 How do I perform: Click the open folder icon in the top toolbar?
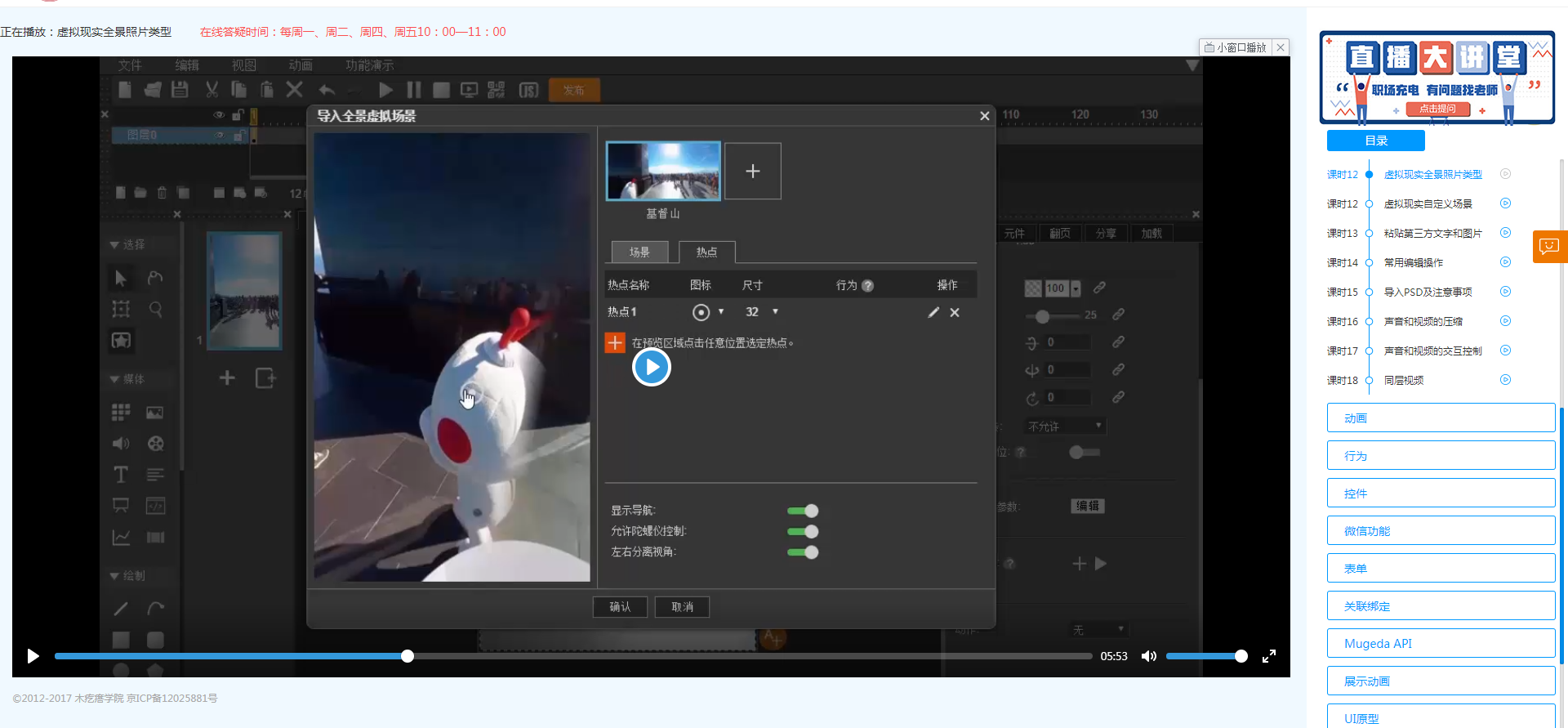153,90
